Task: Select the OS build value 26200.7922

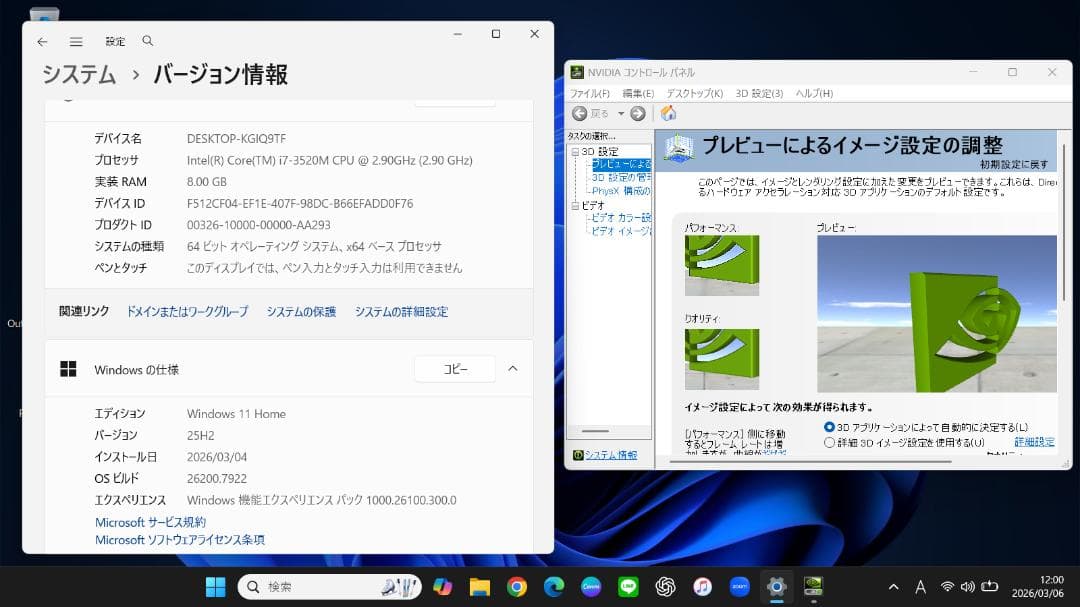Action: tap(216, 478)
